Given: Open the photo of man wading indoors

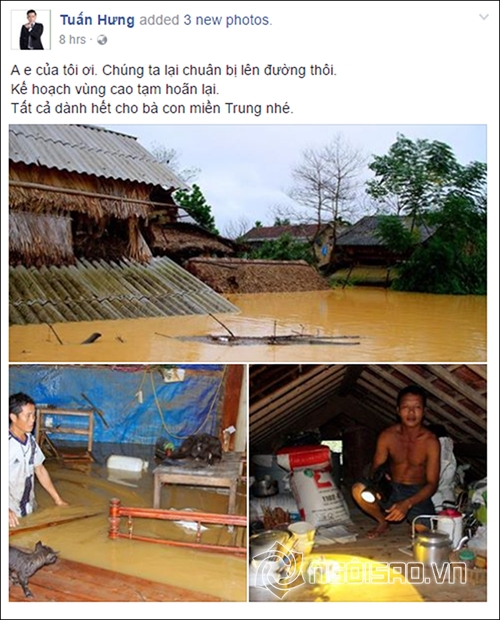Looking at the screenshot, I should point(128,483).
